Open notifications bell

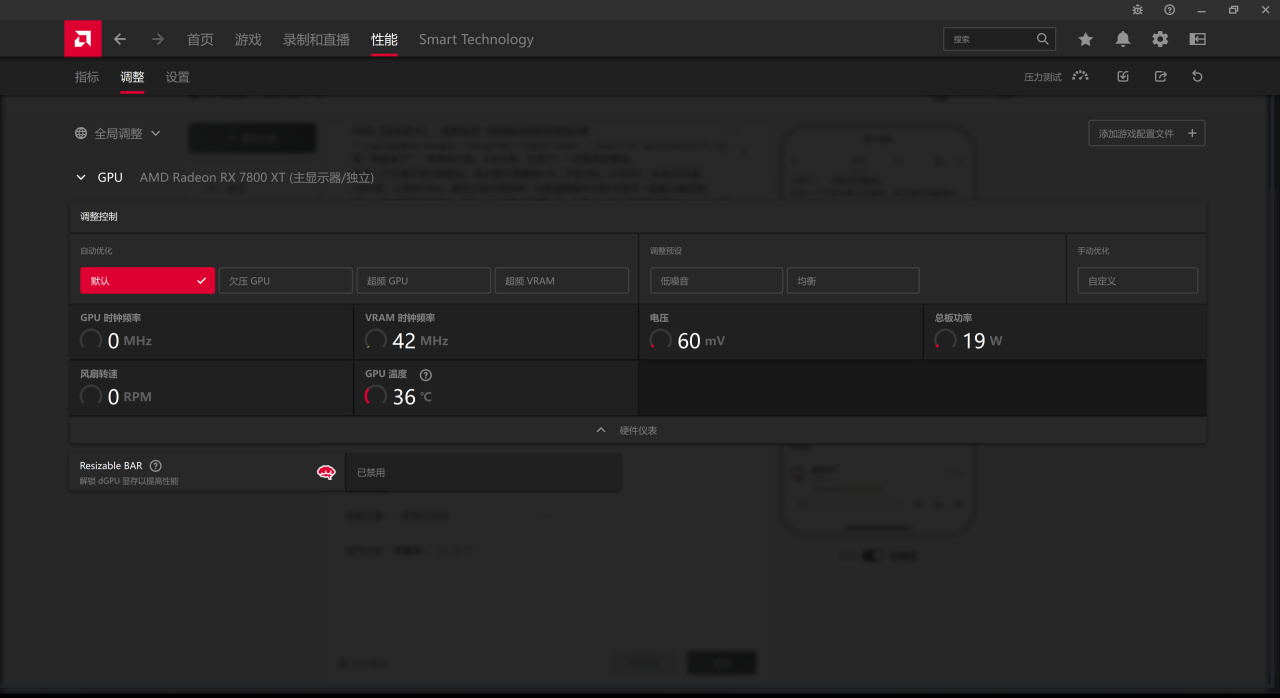point(1123,39)
